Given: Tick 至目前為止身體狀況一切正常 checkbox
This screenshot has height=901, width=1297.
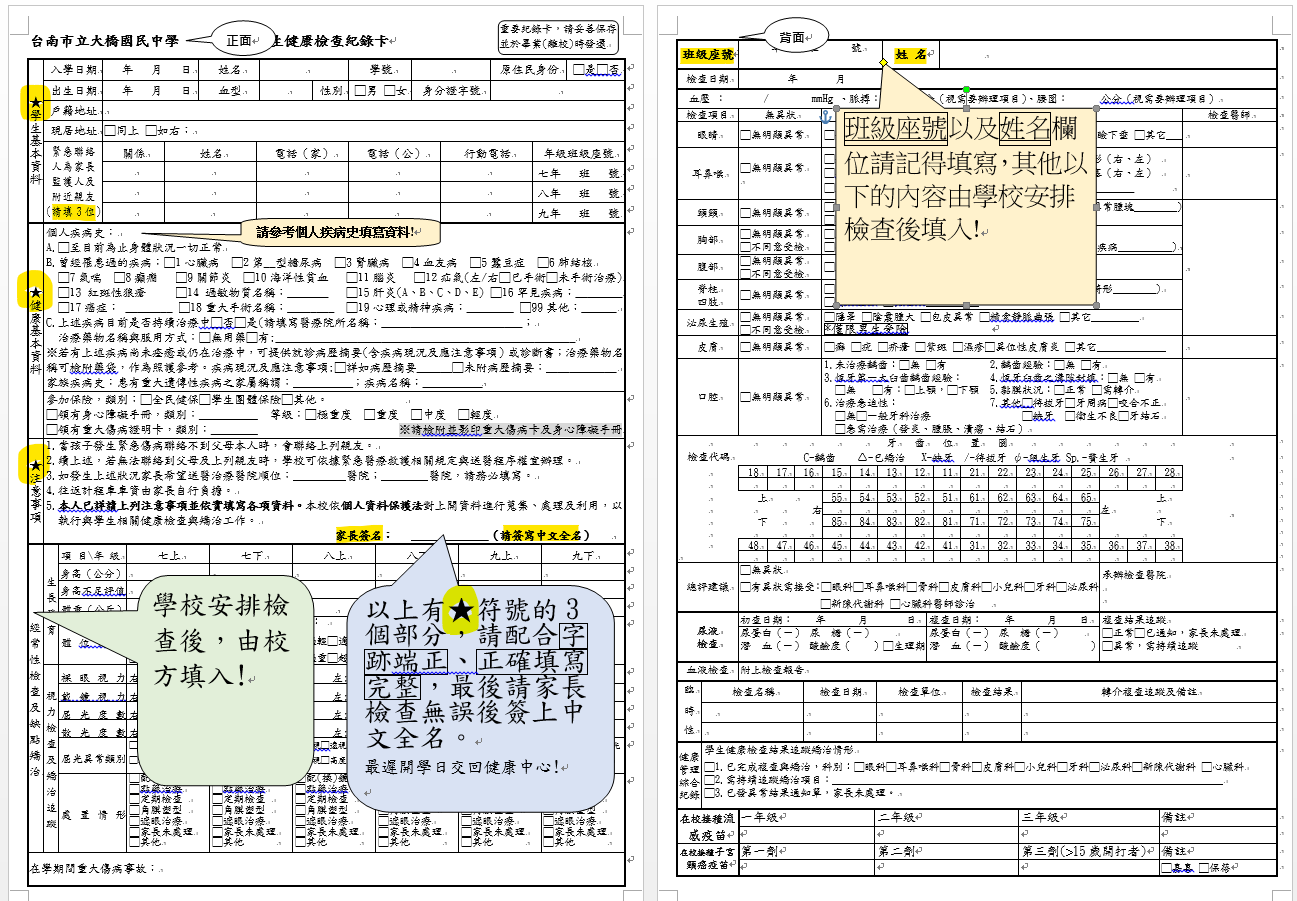Looking at the screenshot, I should point(64,248).
